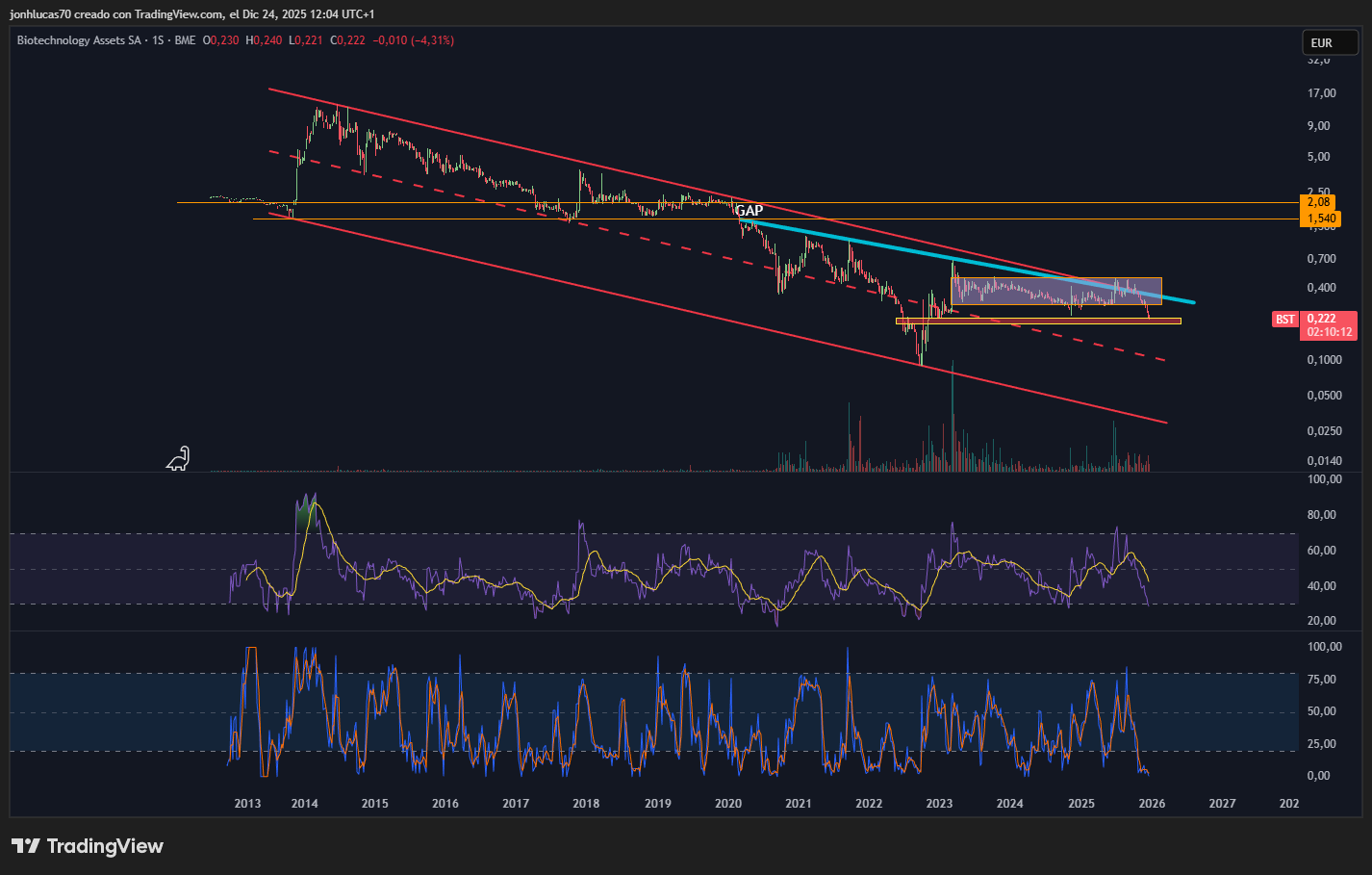
Task: Click the Biotechnology Assets SA symbol title
Action: [x=80, y=40]
